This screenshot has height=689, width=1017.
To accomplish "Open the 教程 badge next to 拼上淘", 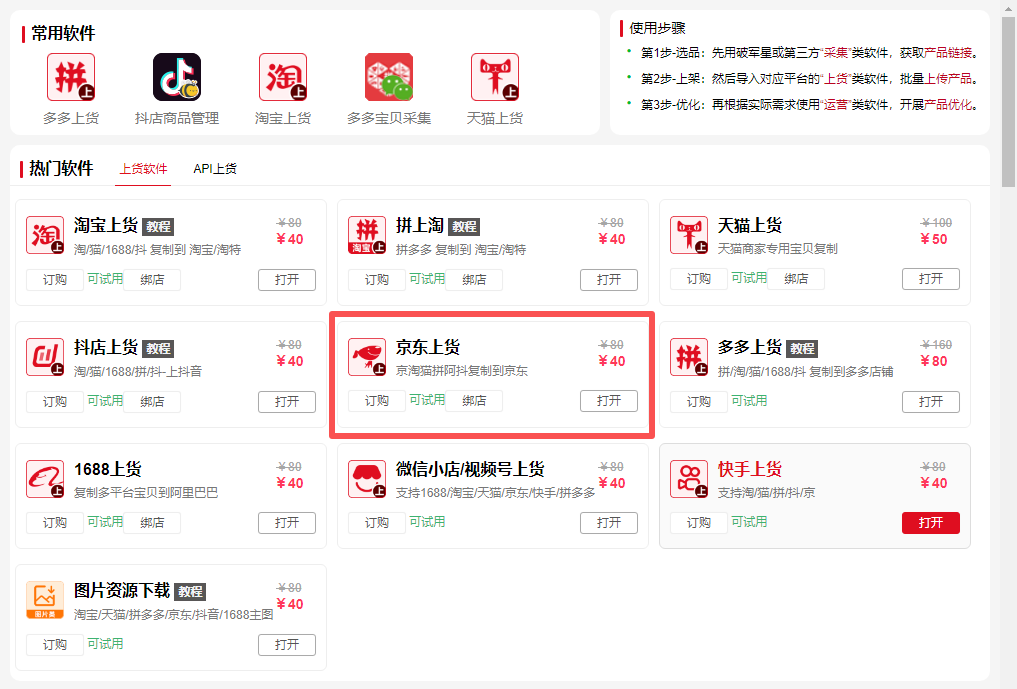I will 464,226.
